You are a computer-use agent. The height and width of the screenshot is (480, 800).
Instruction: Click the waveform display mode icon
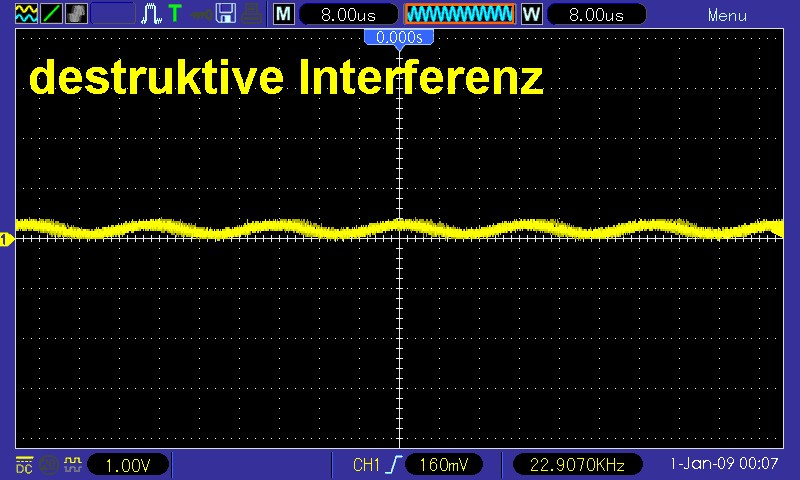[26, 14]
